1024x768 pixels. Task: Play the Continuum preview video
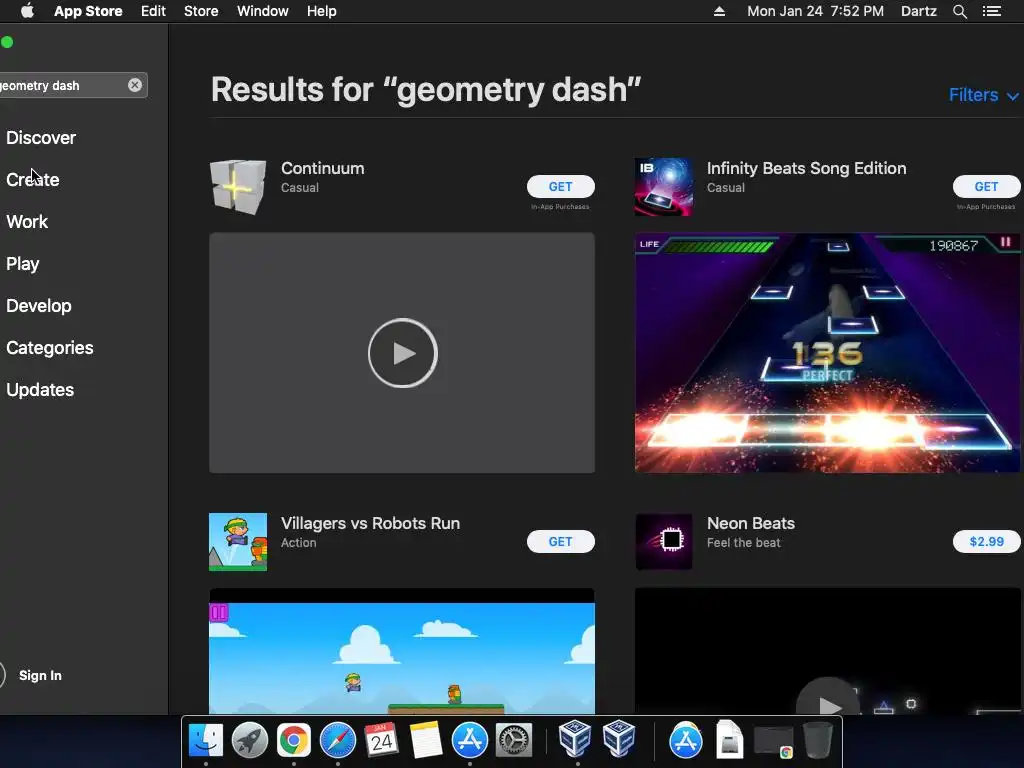point(403,353)
